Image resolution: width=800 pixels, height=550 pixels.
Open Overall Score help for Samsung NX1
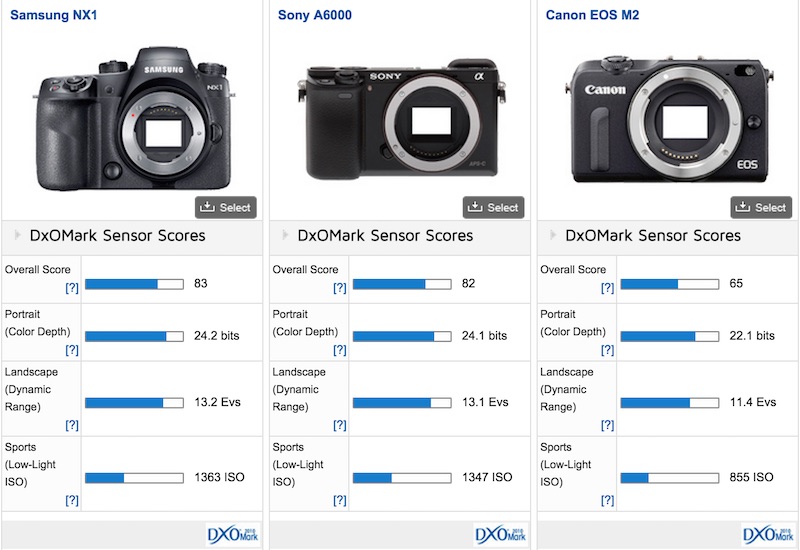click(x=72, y=288)
